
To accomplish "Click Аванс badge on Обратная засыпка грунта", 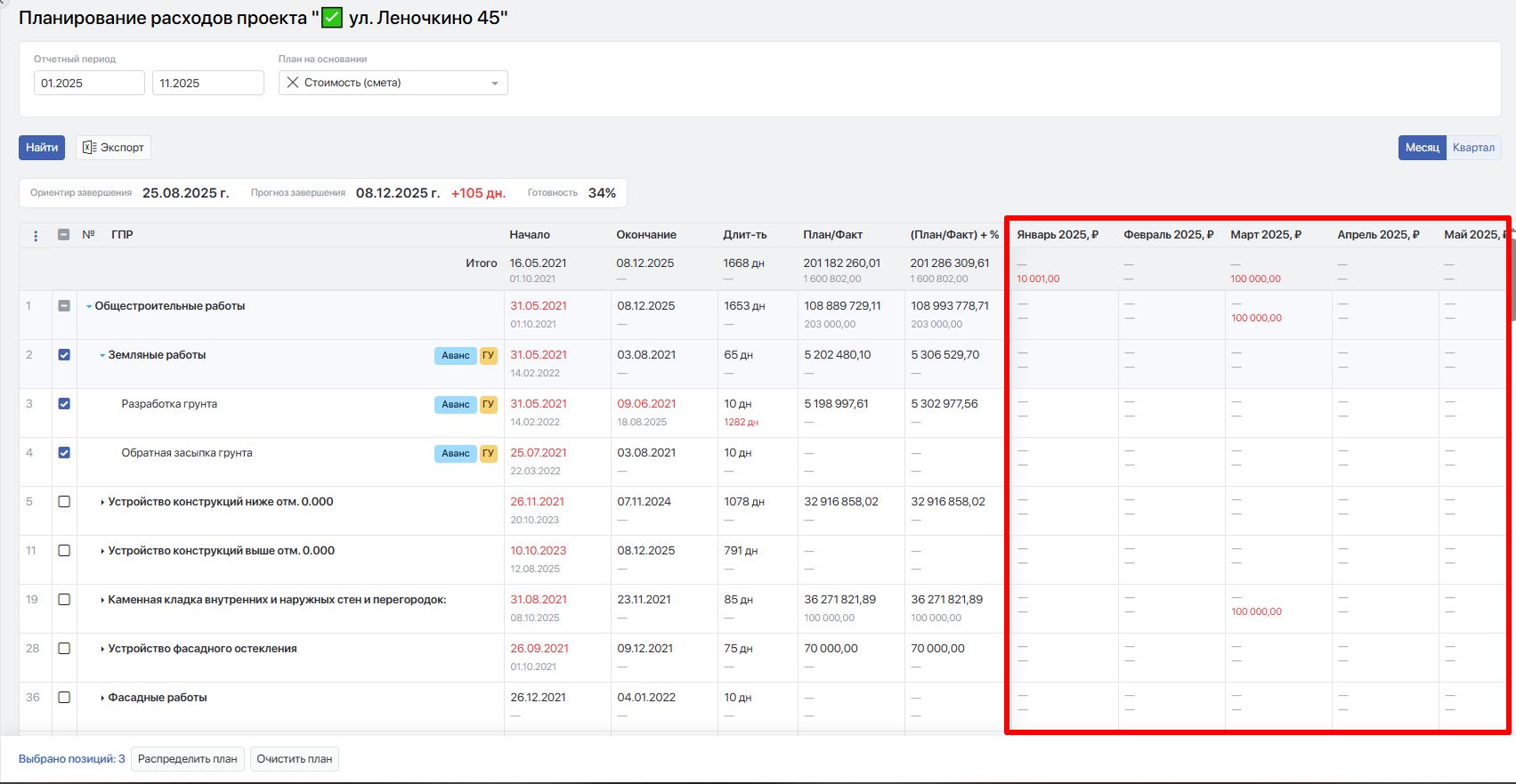I will pyautogui.click(x=455, y=453).
